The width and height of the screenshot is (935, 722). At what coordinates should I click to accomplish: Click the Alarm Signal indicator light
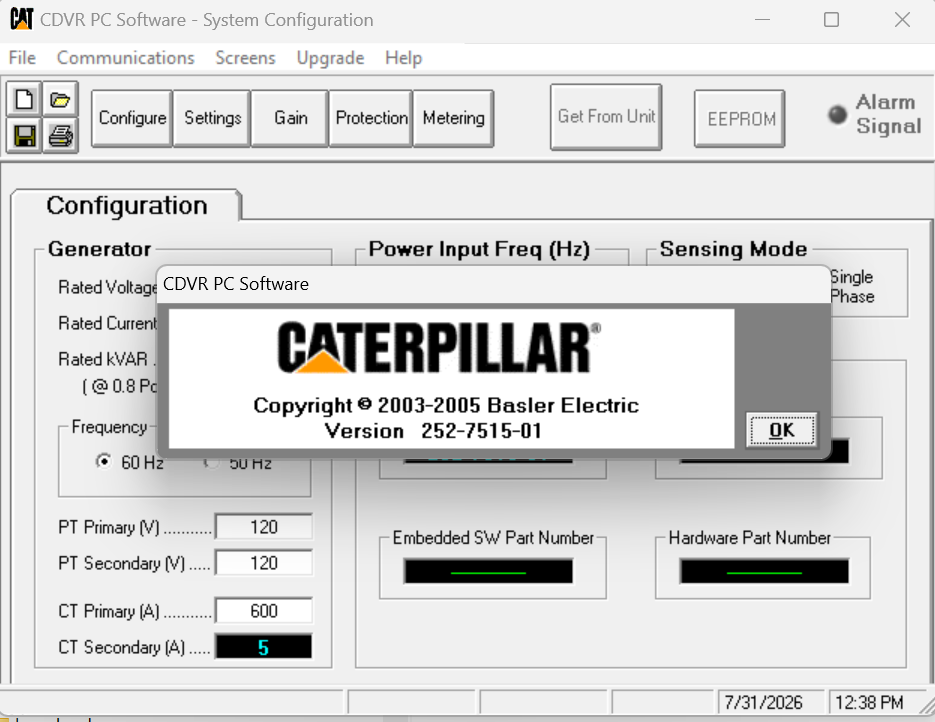[837, 114]
